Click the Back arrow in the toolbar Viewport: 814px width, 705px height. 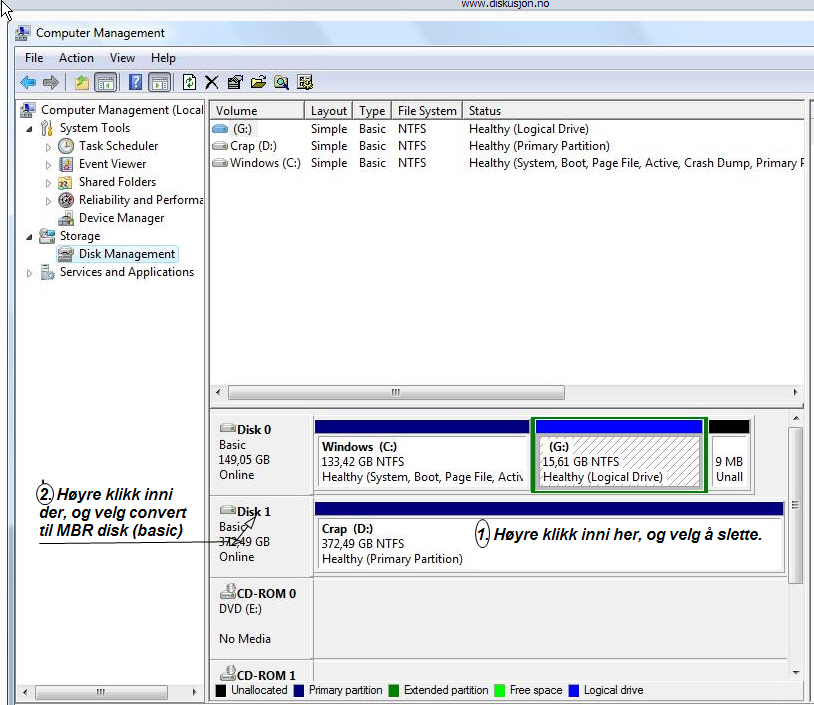27,82
